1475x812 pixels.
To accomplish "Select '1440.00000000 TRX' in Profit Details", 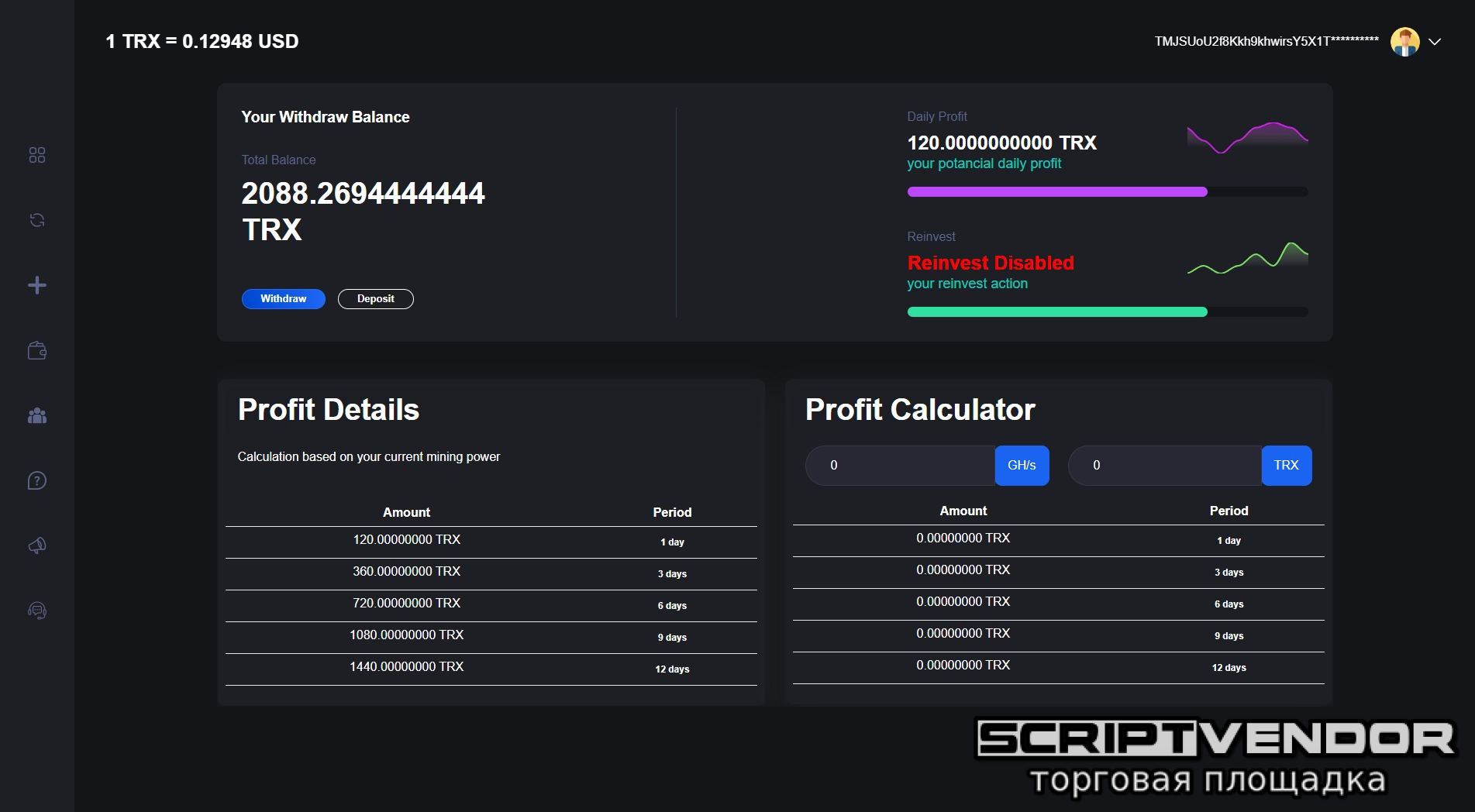I will pyautogui.click(x=407, y=666).
